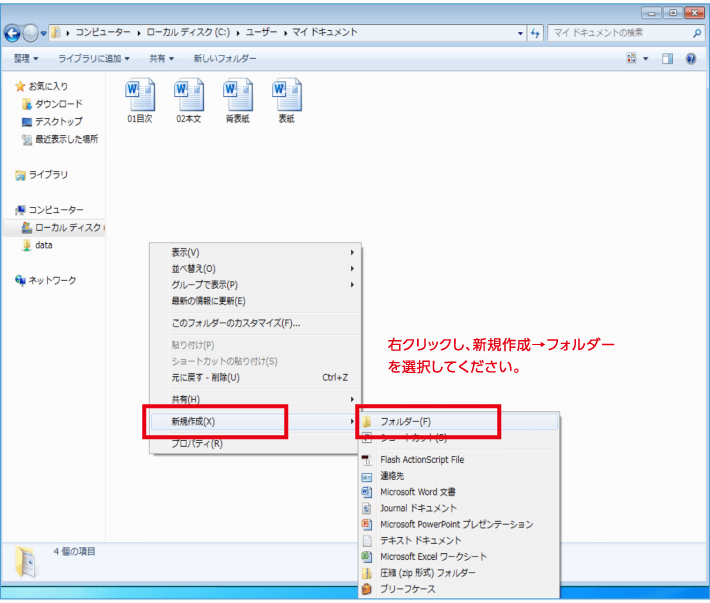Screen dimensions: 710x603
Task: Select ネットワーク in navigation pane
Action: (51, 280)
